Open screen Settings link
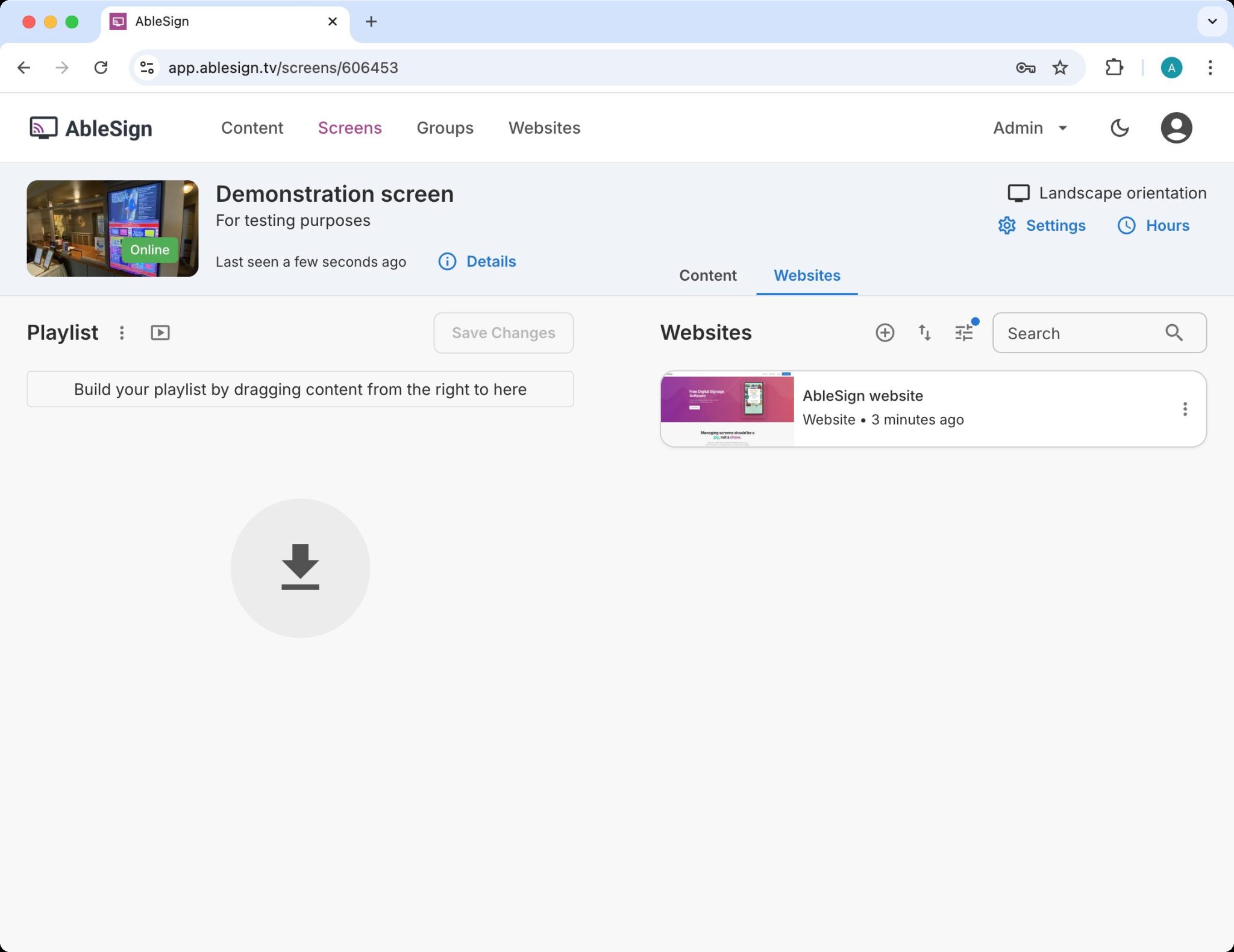Screen dimensions: 1234x952 (1042, 225)
